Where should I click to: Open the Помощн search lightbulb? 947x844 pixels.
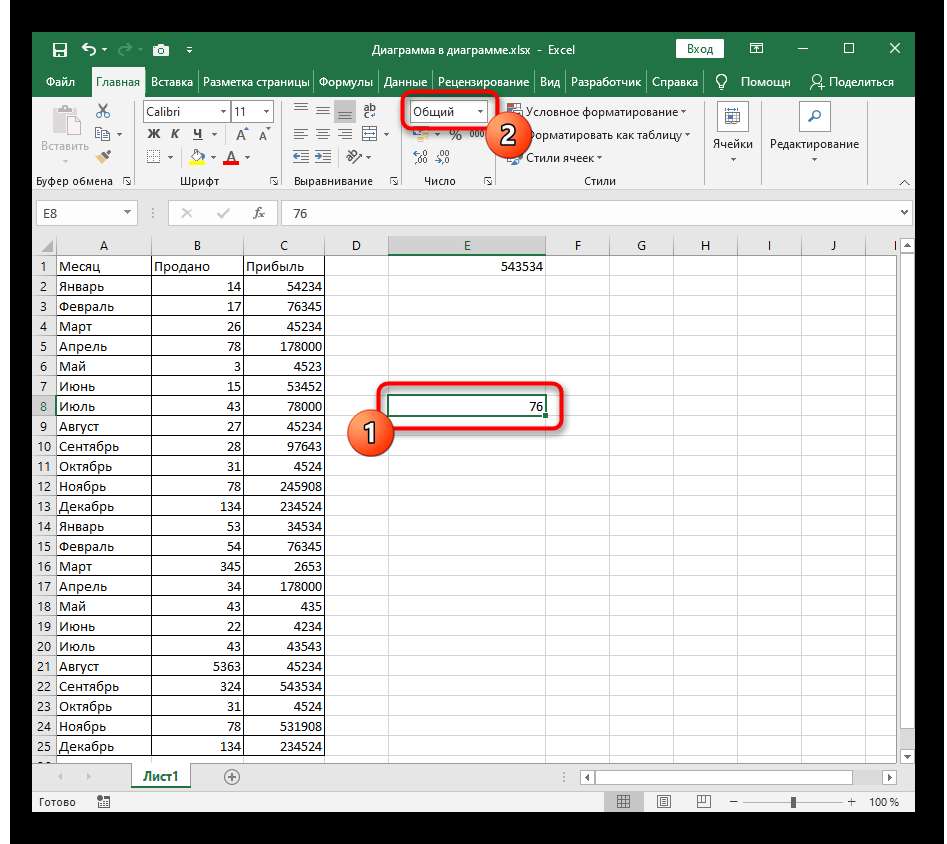[x=752, y=82]
